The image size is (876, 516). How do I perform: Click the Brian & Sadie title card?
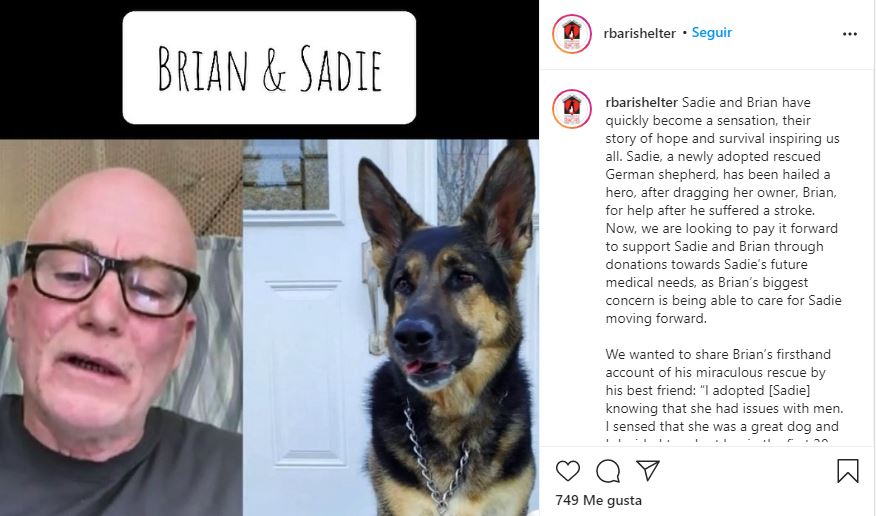coord(269,68)
